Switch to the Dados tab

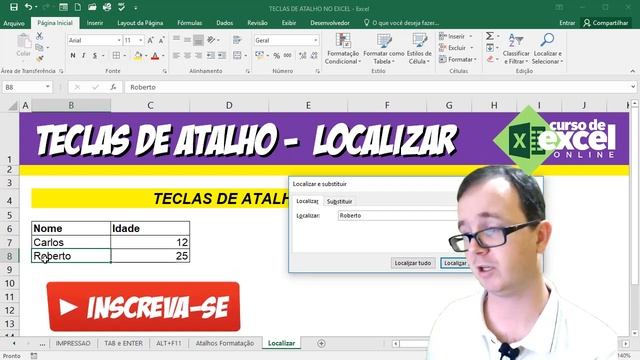(224, 23)
